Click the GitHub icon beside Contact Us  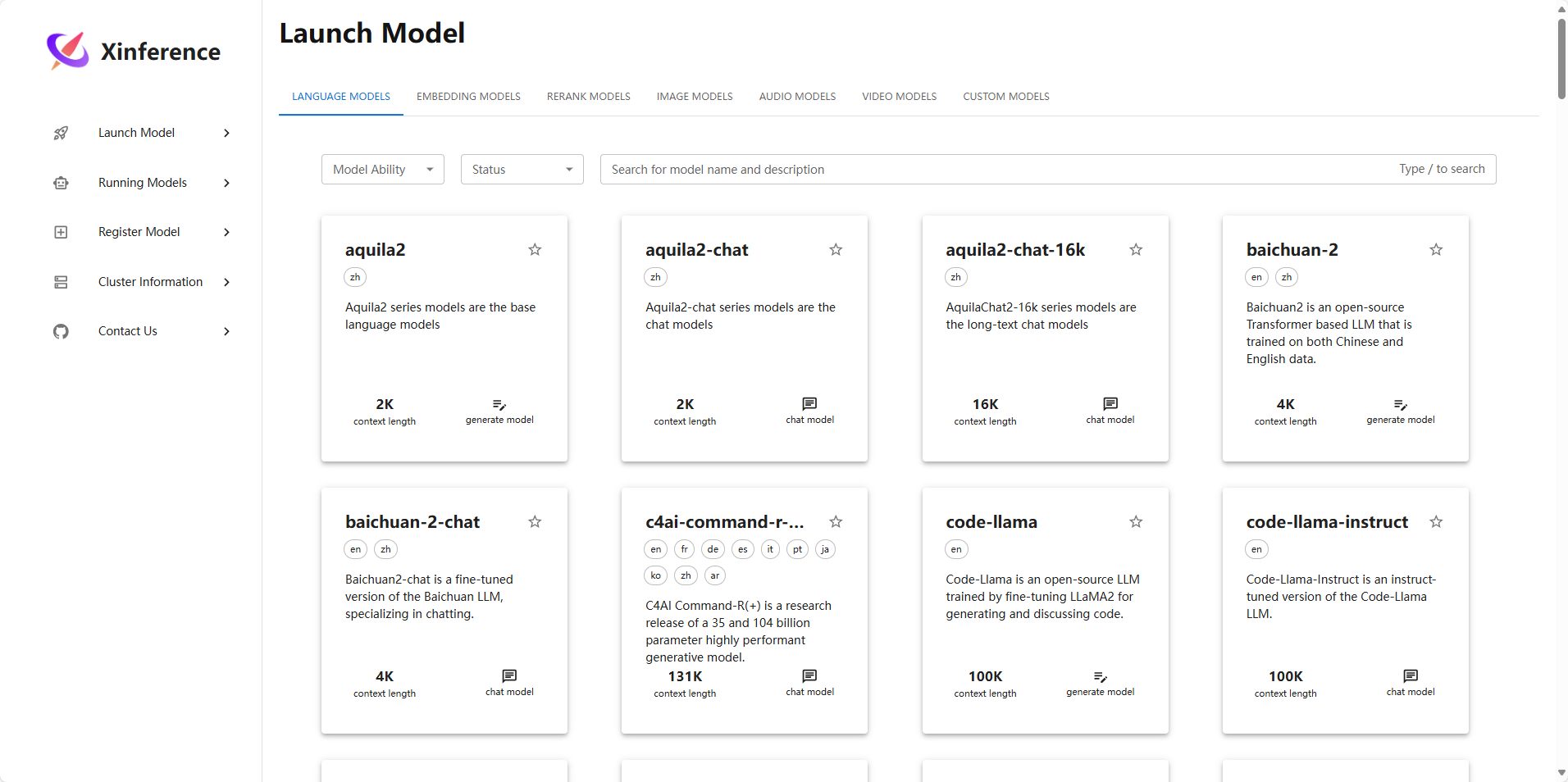(61, 331)
